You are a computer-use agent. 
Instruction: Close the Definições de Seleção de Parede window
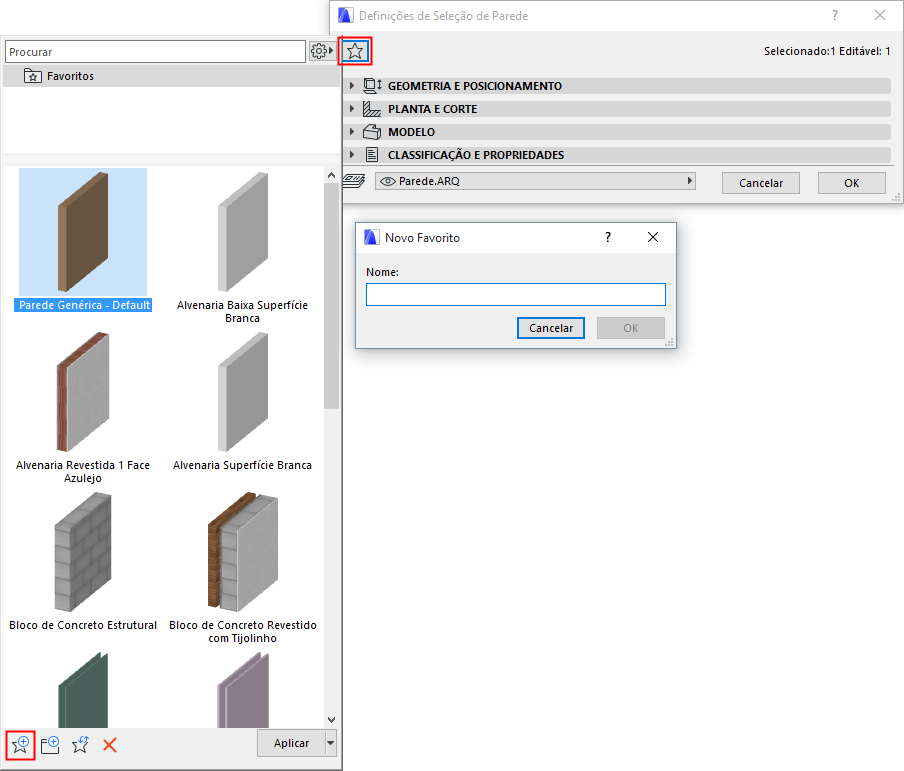point(880,15)
